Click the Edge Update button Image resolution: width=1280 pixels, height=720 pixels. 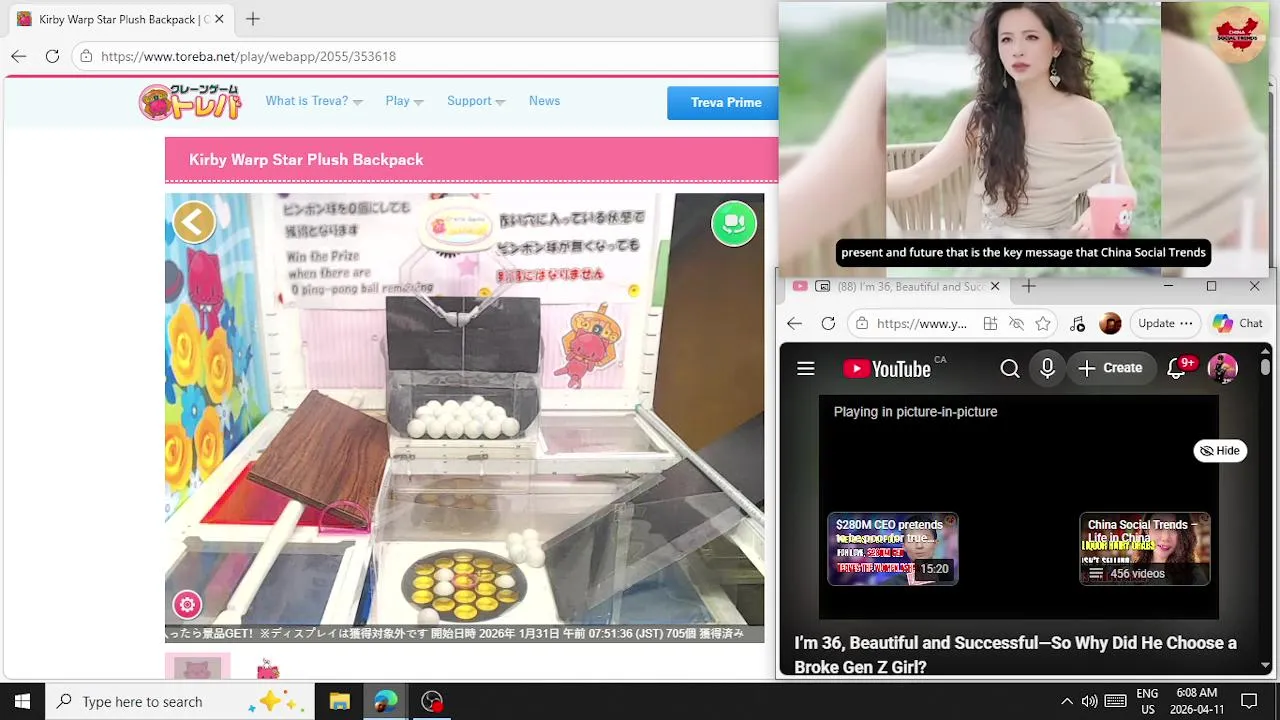click(x=1165, y=324)
